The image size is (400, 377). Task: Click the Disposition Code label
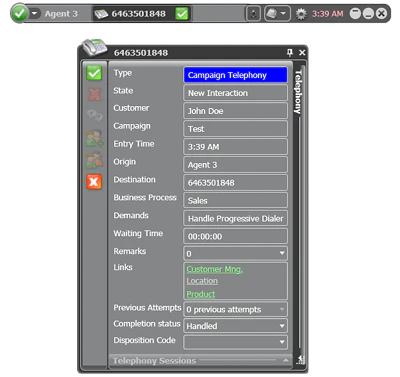tap(144, 340)
